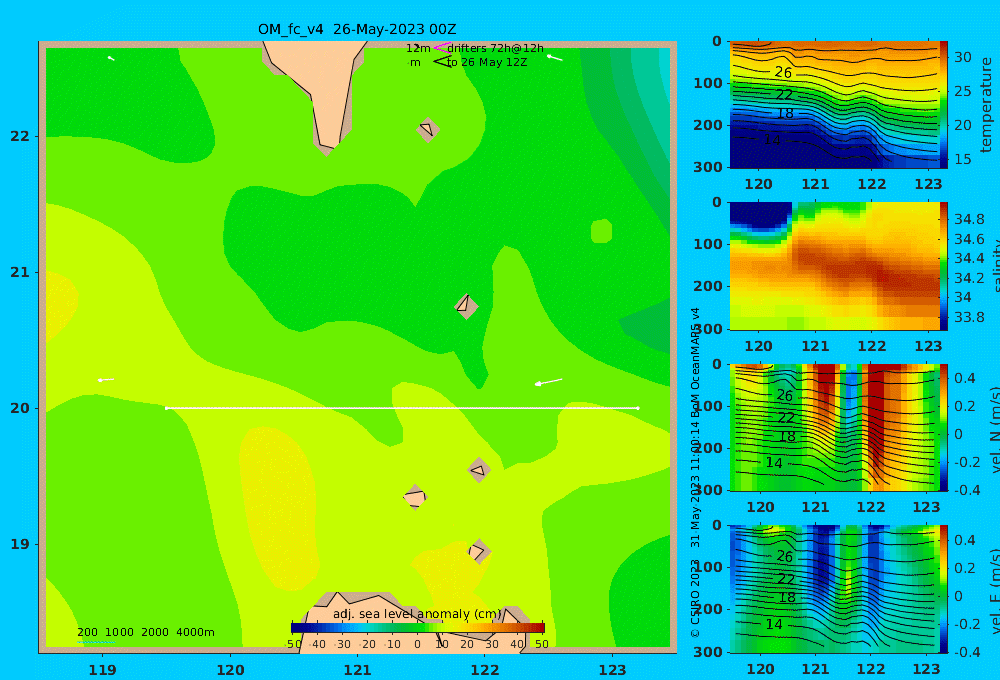
Task: Click the '22' contour label in the vel. E panel
Action: coord(786,579)
